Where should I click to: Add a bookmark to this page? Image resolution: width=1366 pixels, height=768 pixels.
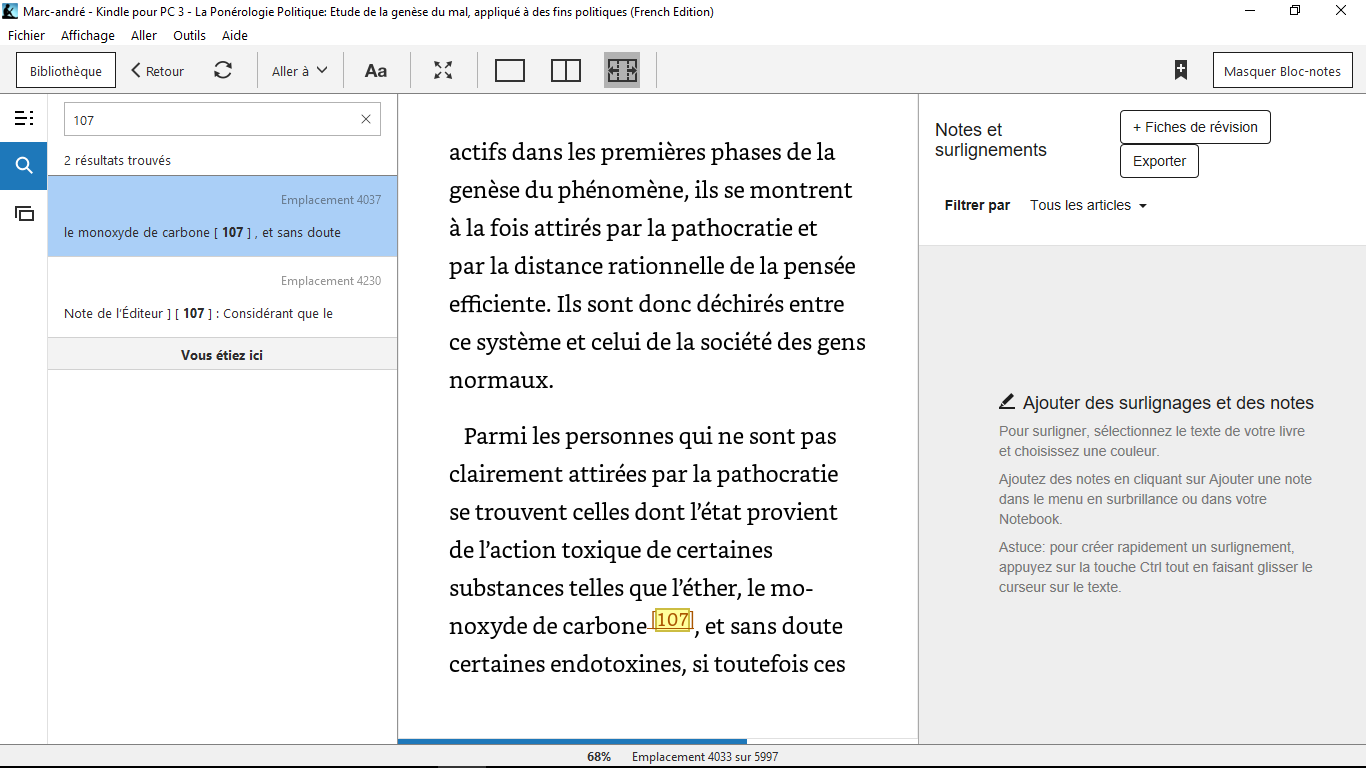coord(1181,71)
